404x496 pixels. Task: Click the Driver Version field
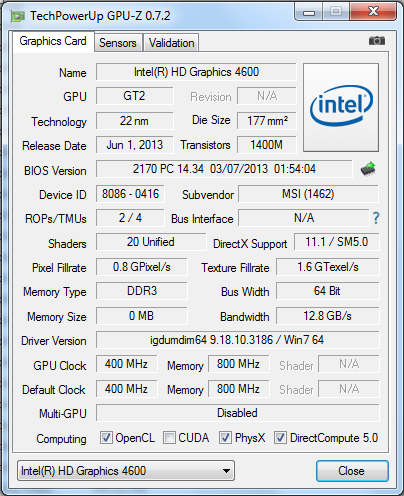[x=238, y=340]
